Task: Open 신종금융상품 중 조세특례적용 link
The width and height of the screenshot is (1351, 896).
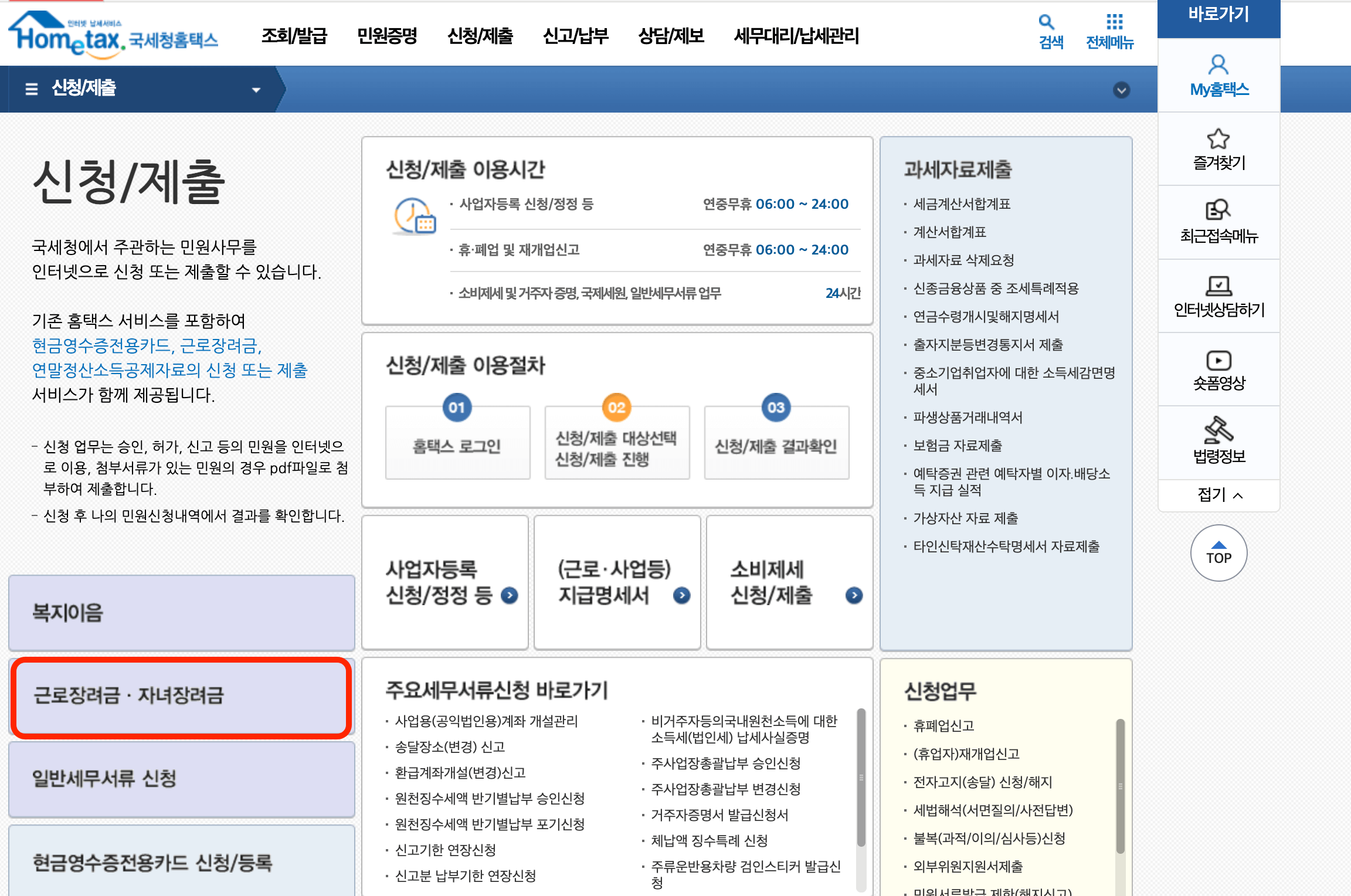Action: pos(996,289)
